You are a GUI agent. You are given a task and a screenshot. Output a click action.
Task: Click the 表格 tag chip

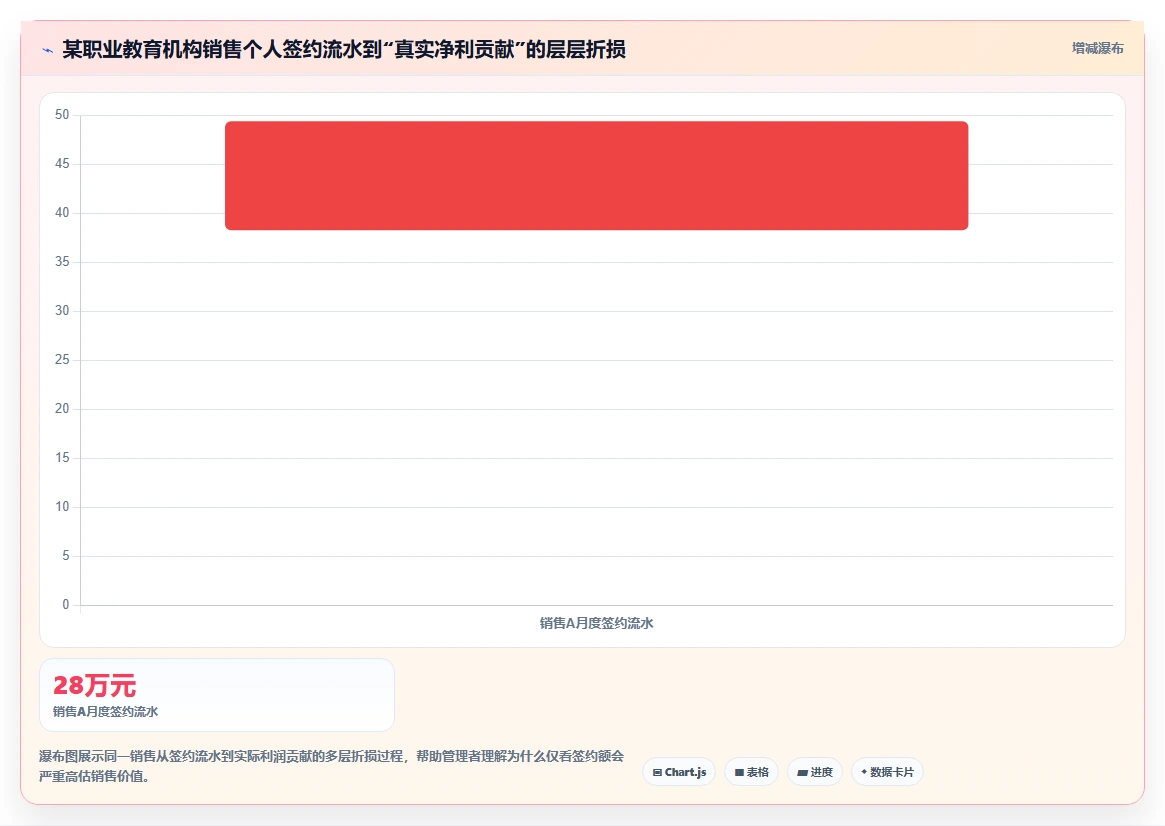point(751,772)
